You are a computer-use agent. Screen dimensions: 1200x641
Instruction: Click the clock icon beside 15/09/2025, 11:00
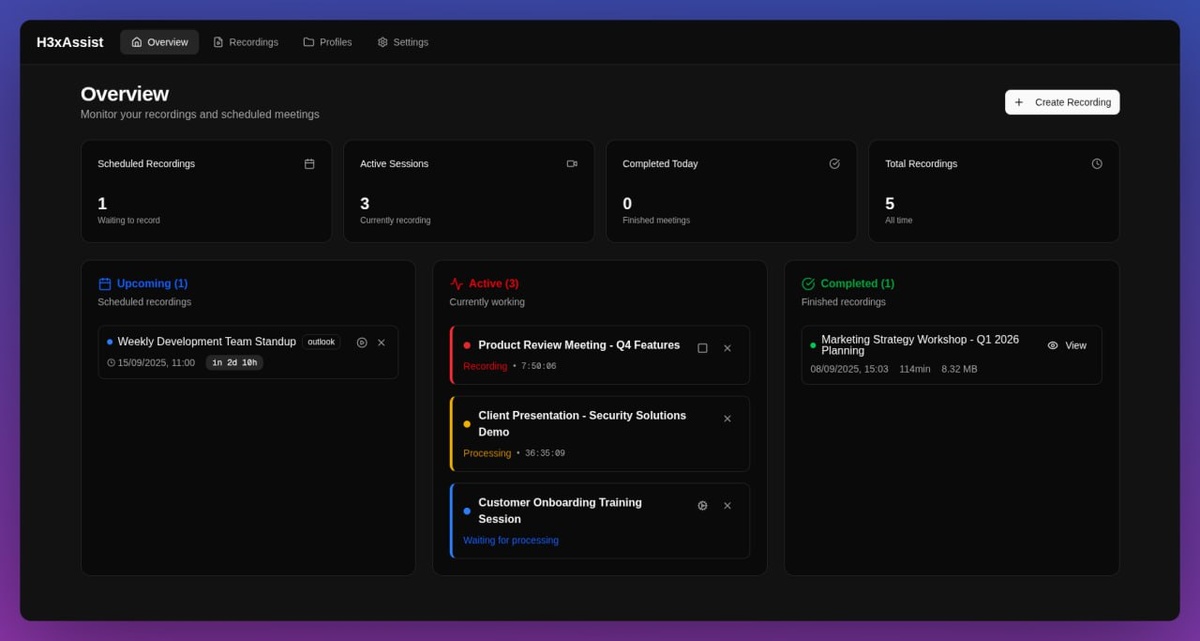[x=111, y=363]
